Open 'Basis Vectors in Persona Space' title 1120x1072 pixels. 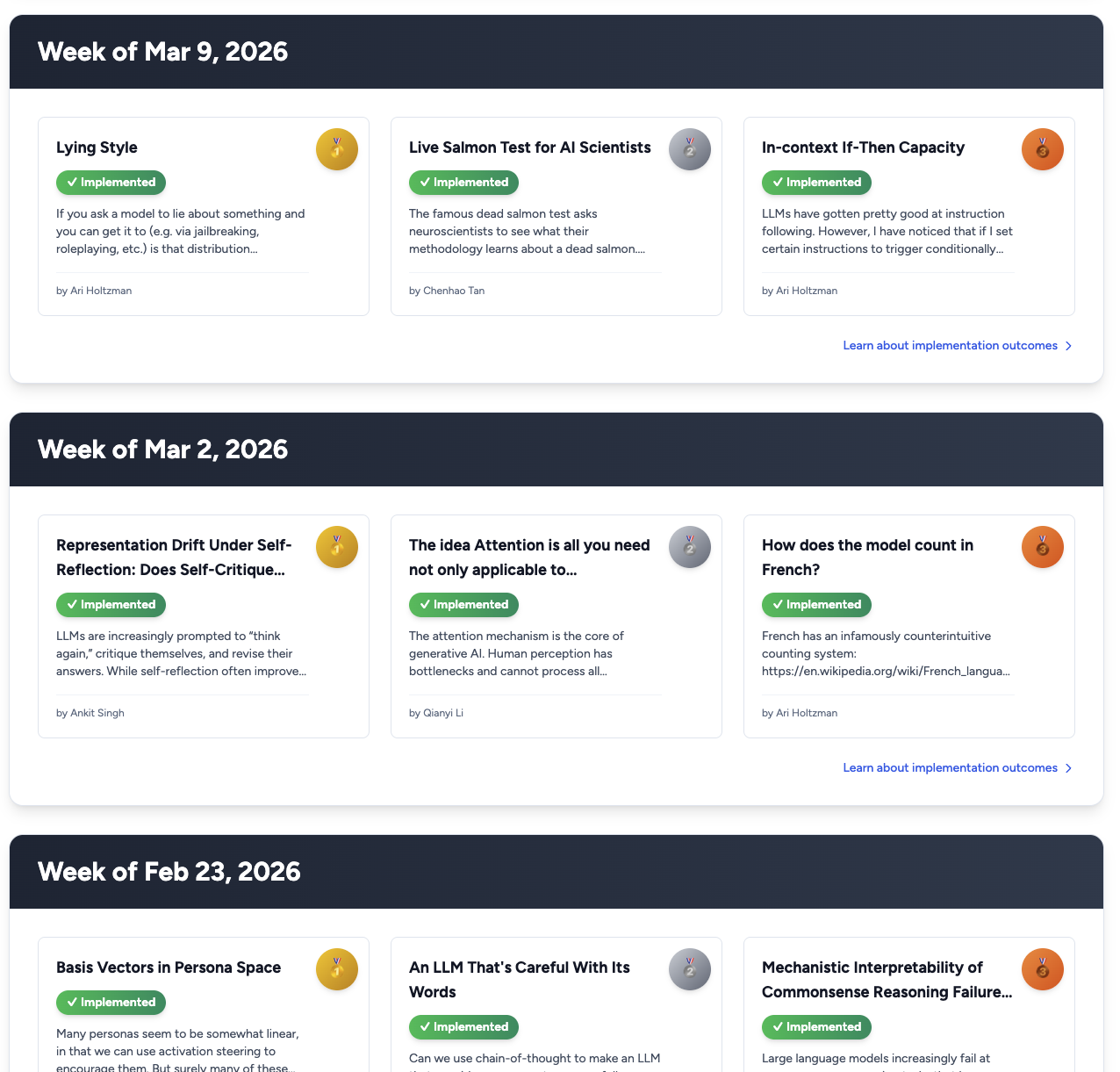coord(169,968)
